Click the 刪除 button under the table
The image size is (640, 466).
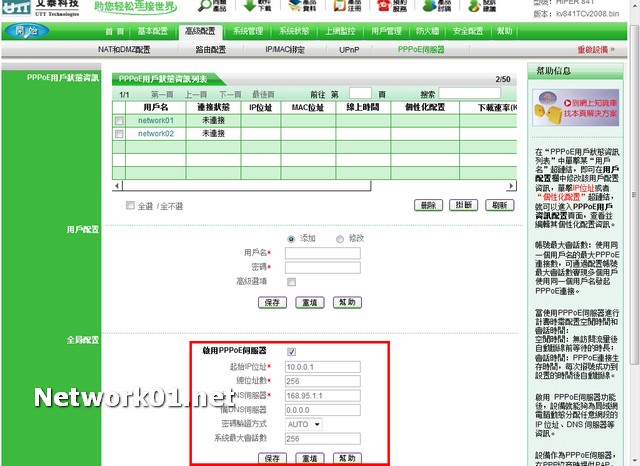tap(428, 205)
